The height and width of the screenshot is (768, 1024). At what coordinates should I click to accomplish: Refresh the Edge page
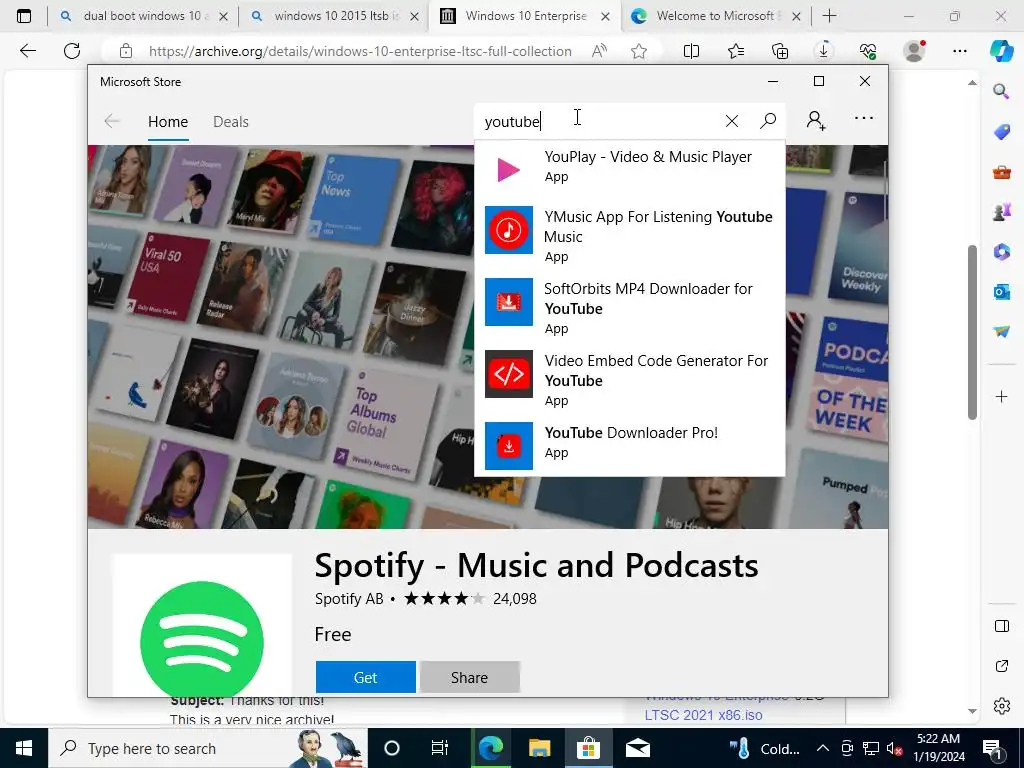point(72,51)
